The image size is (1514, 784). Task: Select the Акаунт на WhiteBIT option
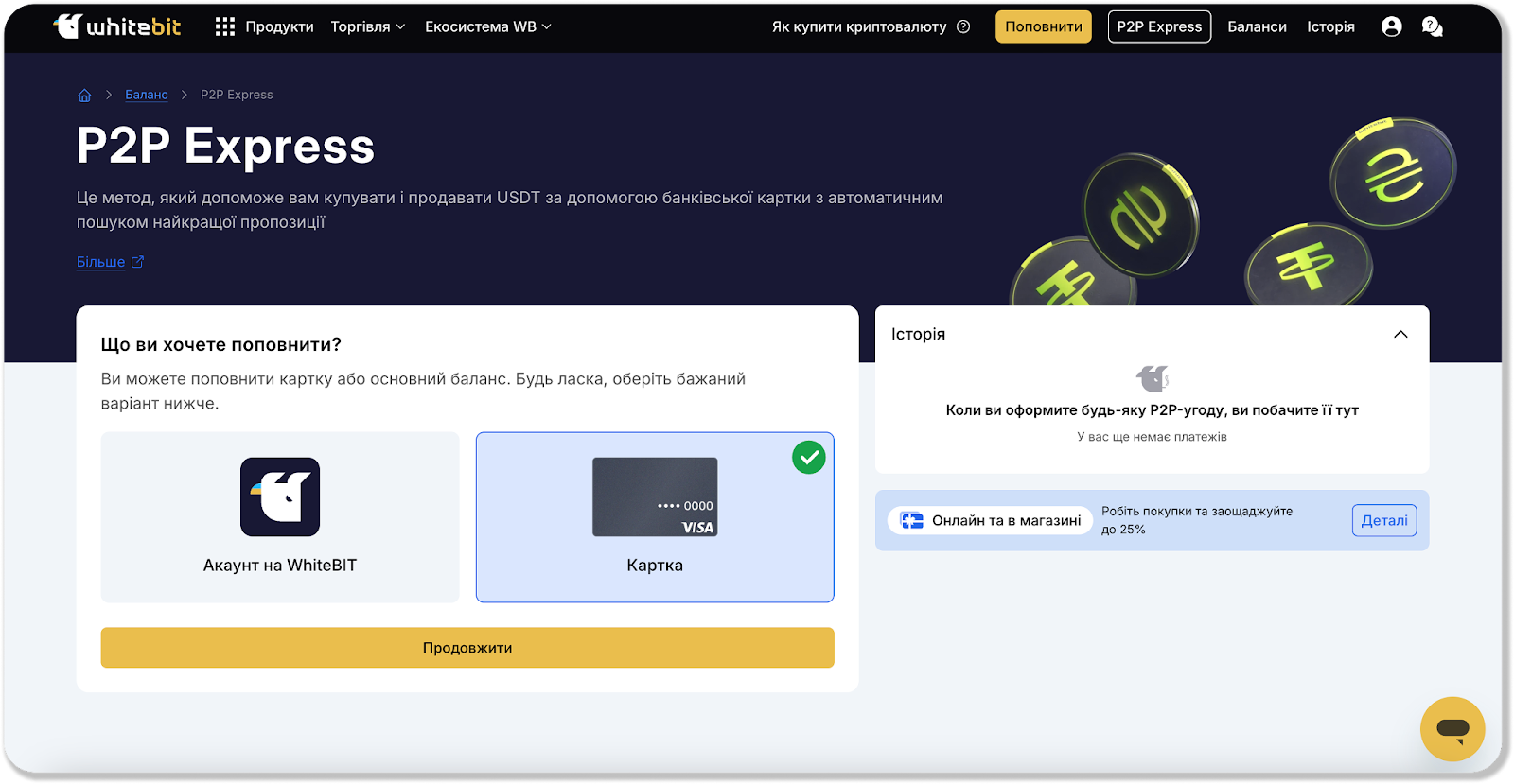coord(280,516)
